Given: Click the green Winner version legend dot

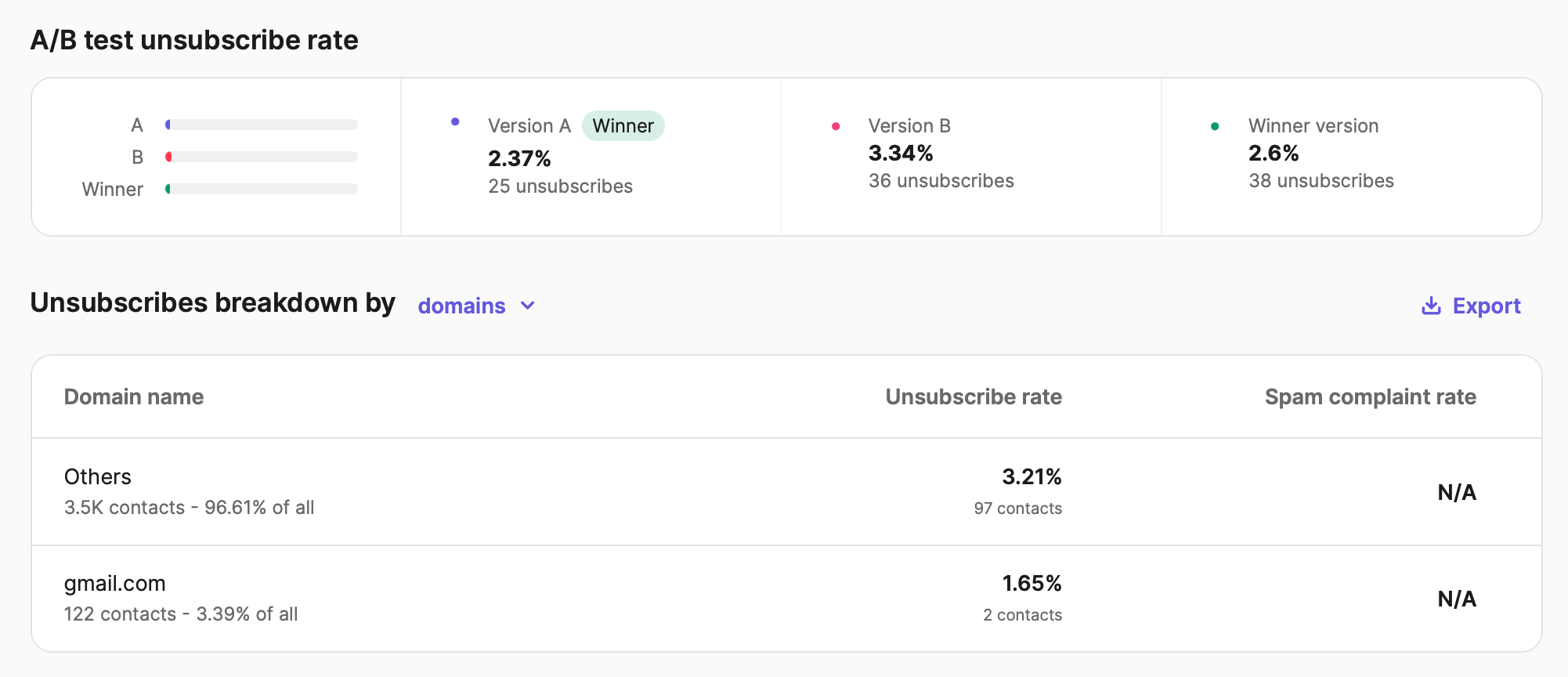Looking at the screenshot, I should [1216, 125].
